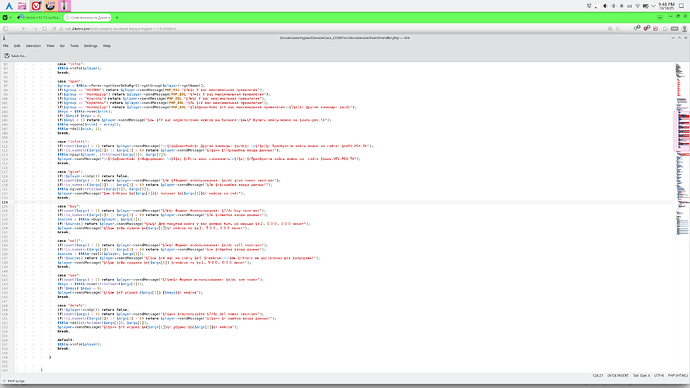
Task: Click the 'default:' line in code
Action: pos(65,340)
